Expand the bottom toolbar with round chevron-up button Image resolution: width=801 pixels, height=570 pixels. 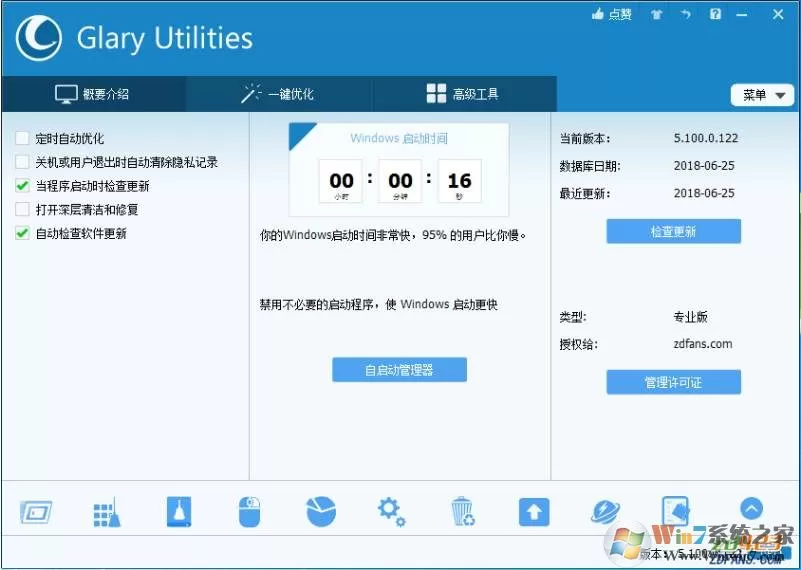click(751, 509)
